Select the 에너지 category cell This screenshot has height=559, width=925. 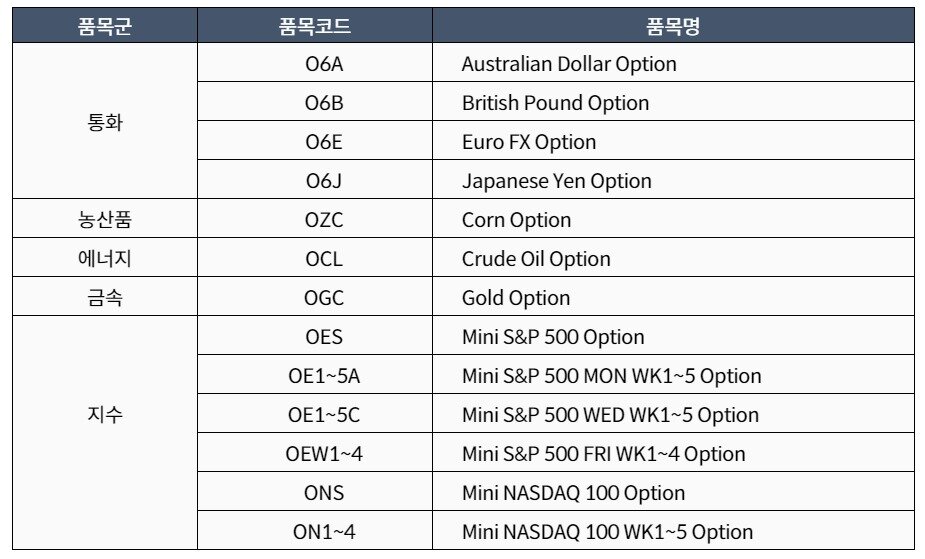pos(105,259)
